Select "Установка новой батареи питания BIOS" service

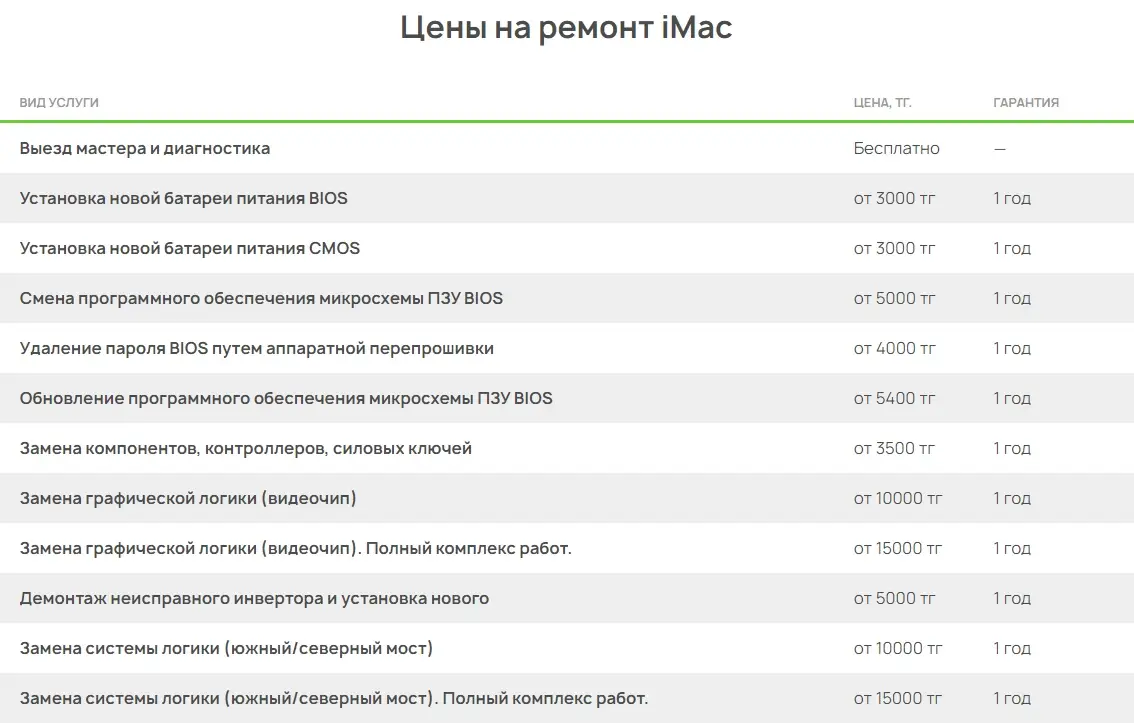coord(184,199)
